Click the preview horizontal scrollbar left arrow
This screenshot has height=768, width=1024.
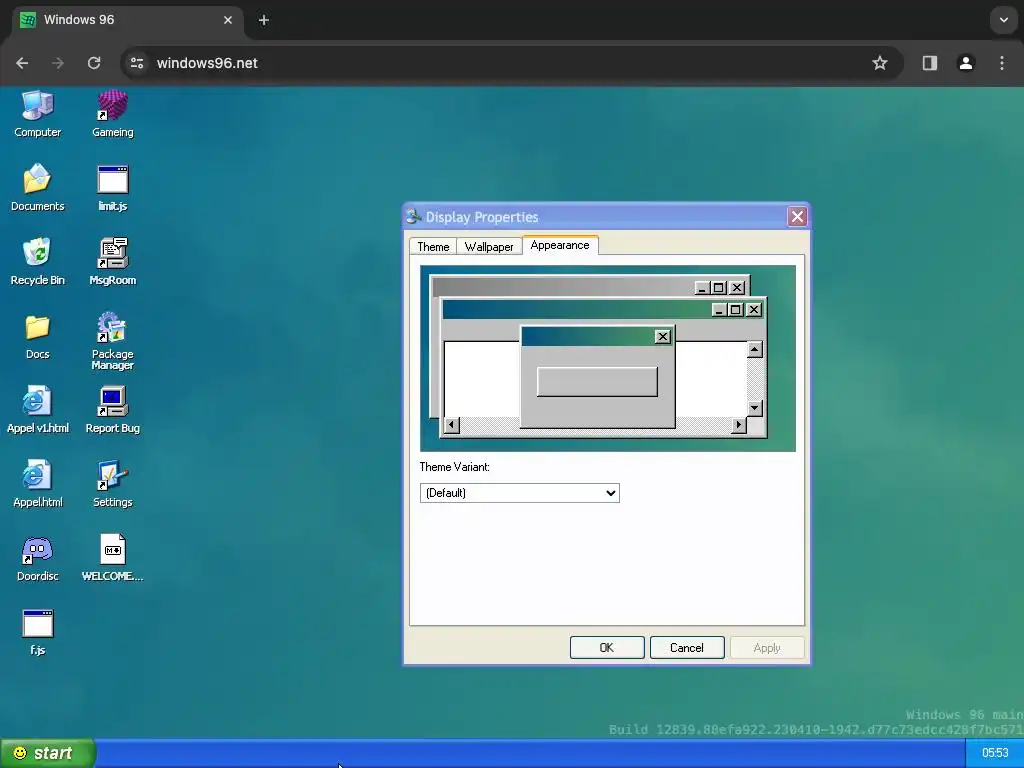pos(451,425)
